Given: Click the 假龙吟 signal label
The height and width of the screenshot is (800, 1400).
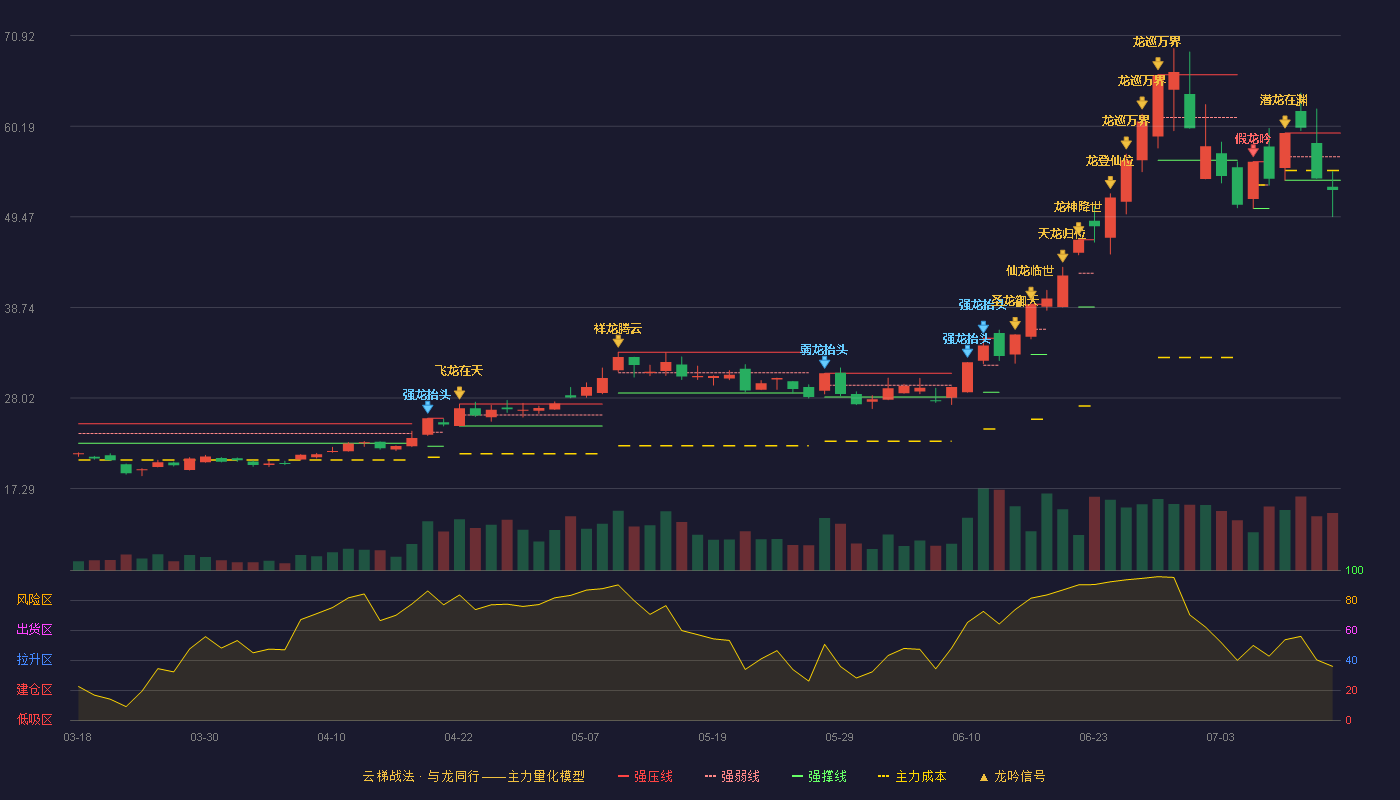Looking at the screenshot, I should click(1253, 139).
